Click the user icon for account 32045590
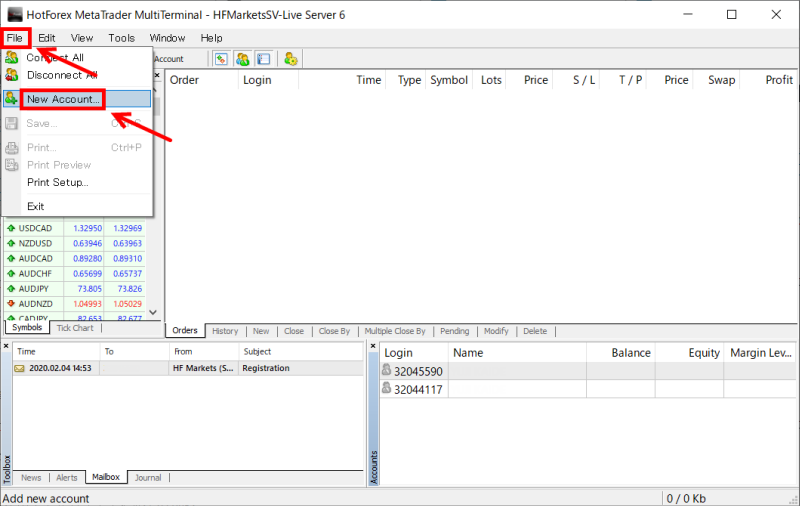 click(x=387, y=371)
